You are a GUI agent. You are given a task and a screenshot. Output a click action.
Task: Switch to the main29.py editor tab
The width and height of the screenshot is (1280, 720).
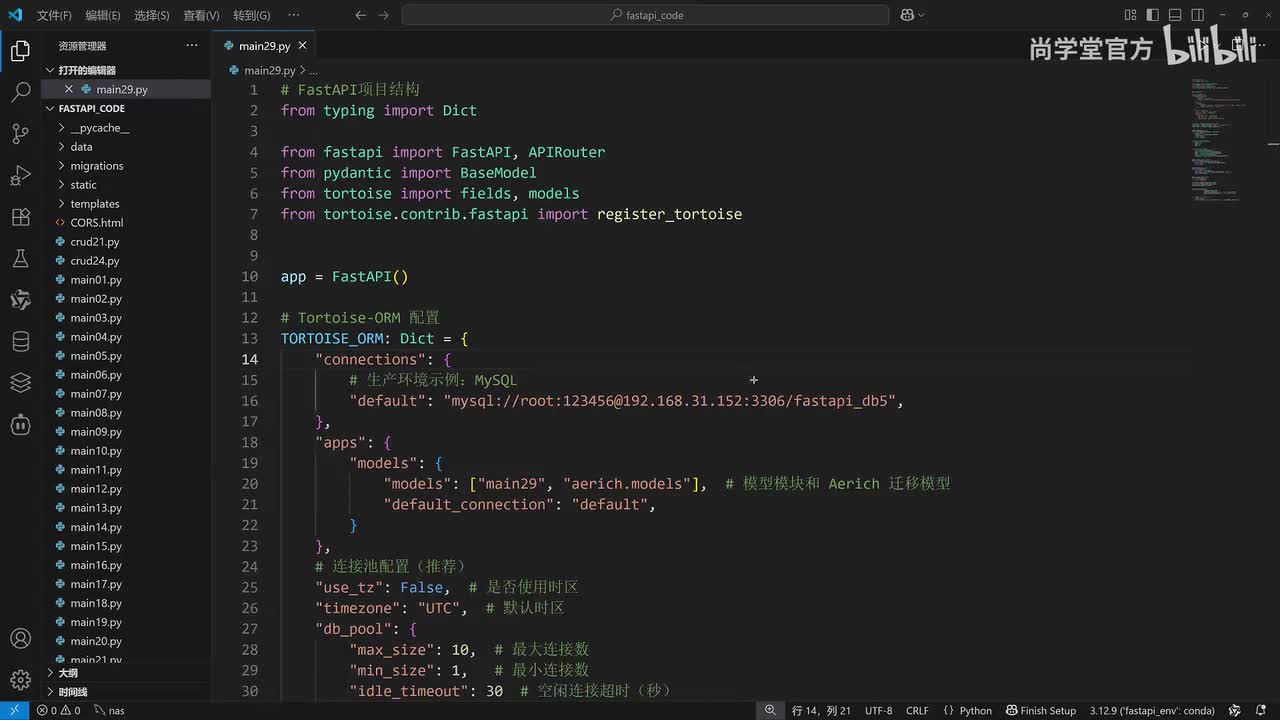264,46
